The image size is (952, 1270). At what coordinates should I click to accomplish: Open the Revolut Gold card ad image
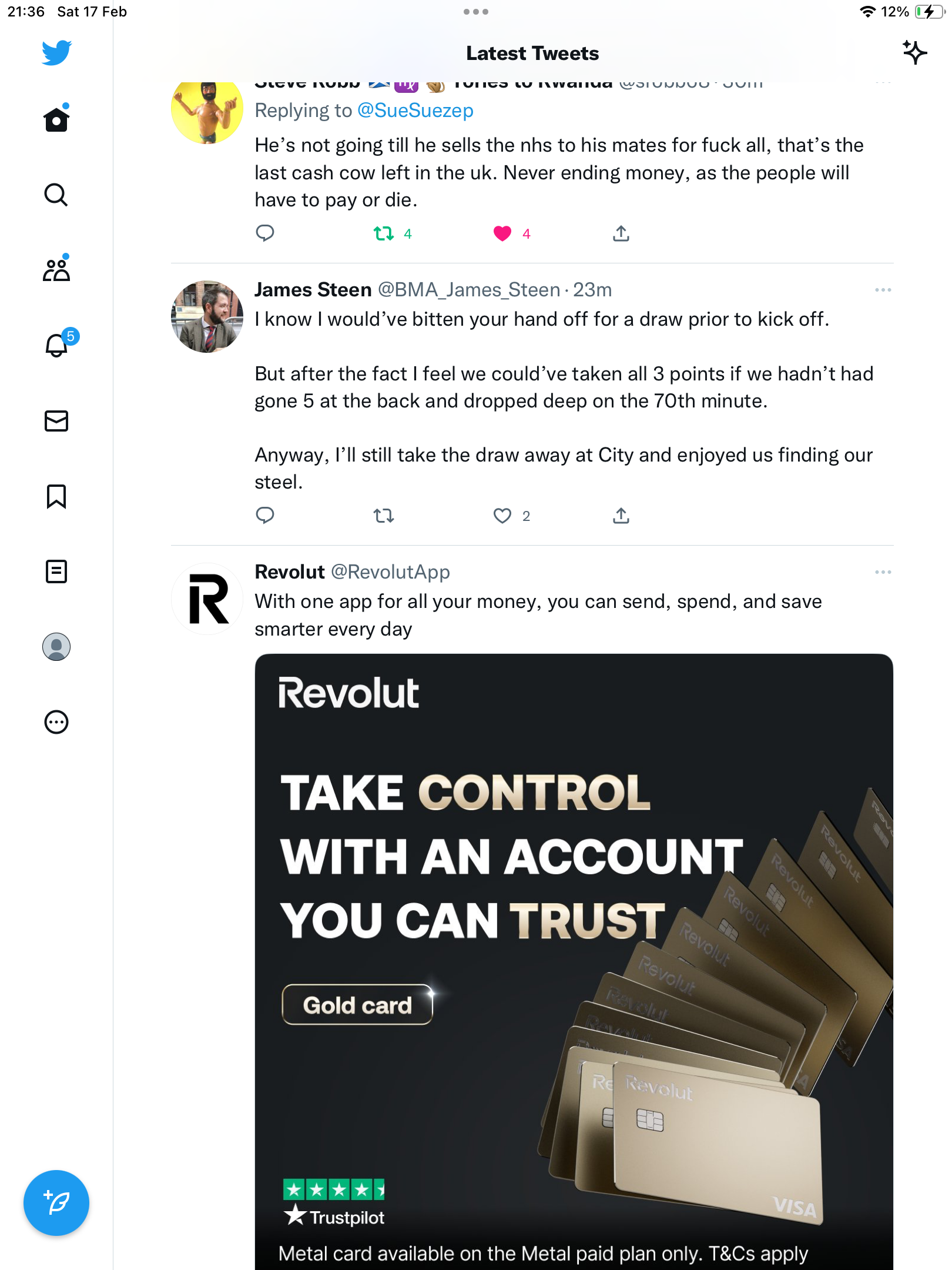click(x=574, y=961)
